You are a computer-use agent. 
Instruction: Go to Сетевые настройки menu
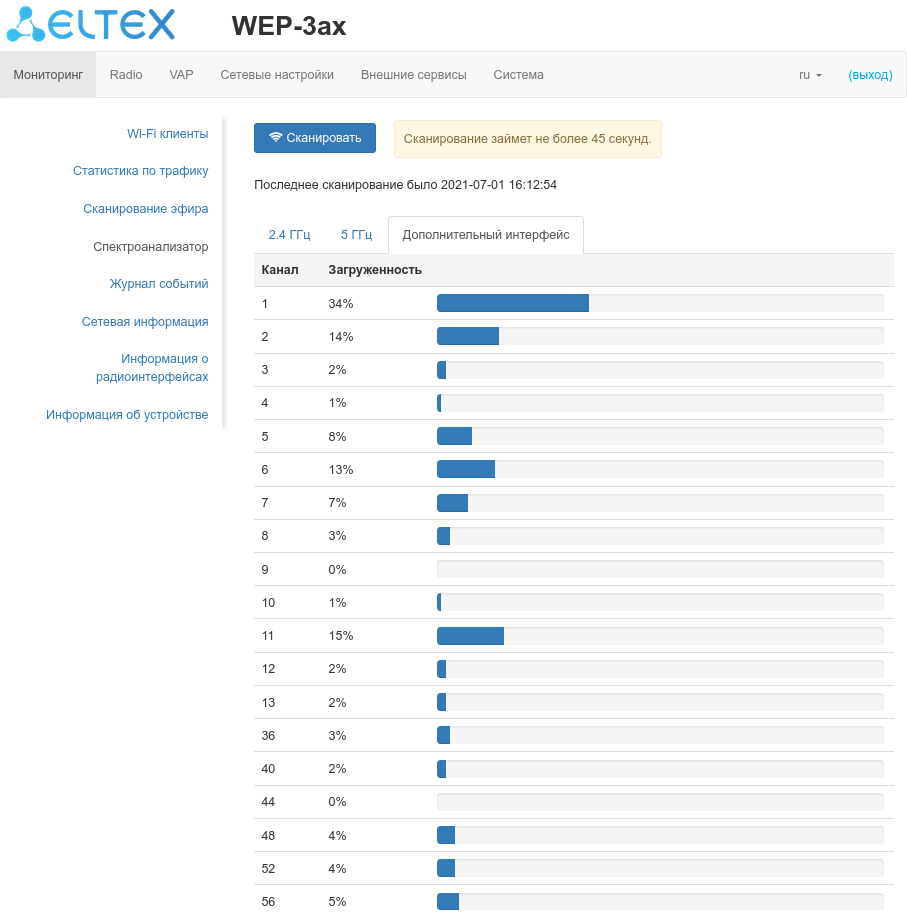pyautogui.click(x=277, y=75)
